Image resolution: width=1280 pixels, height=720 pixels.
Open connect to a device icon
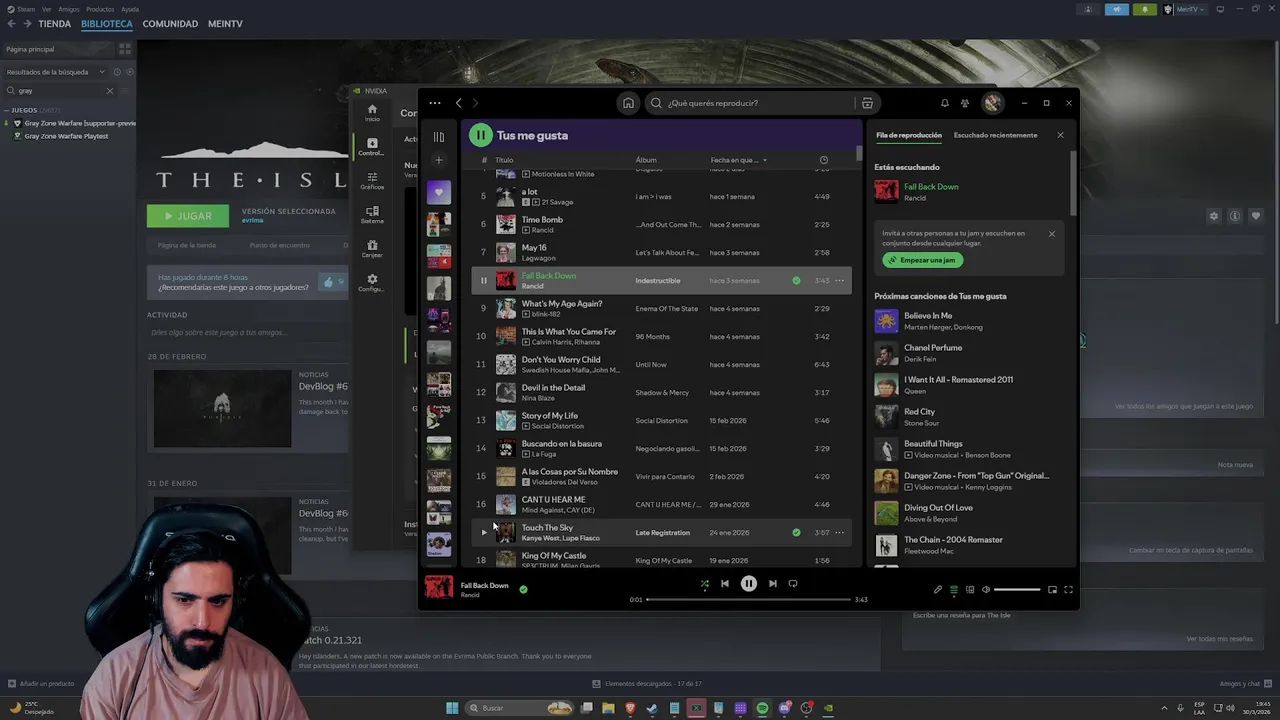[x=970, y=590]
